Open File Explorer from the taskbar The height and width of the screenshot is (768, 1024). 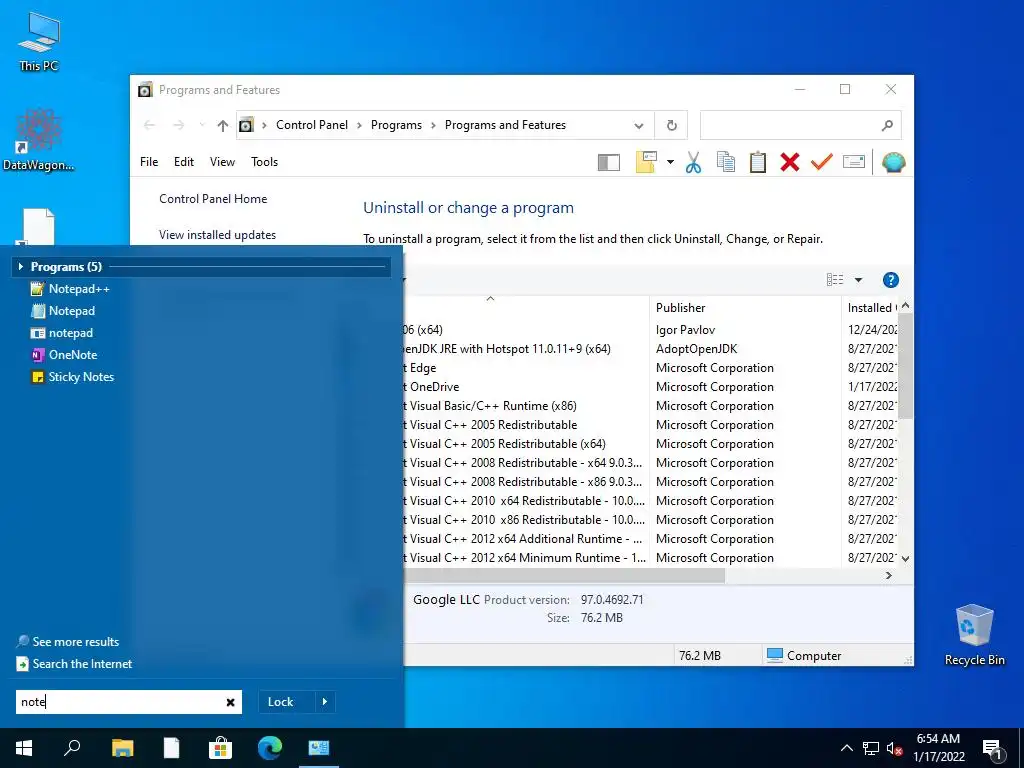[122, 748]
